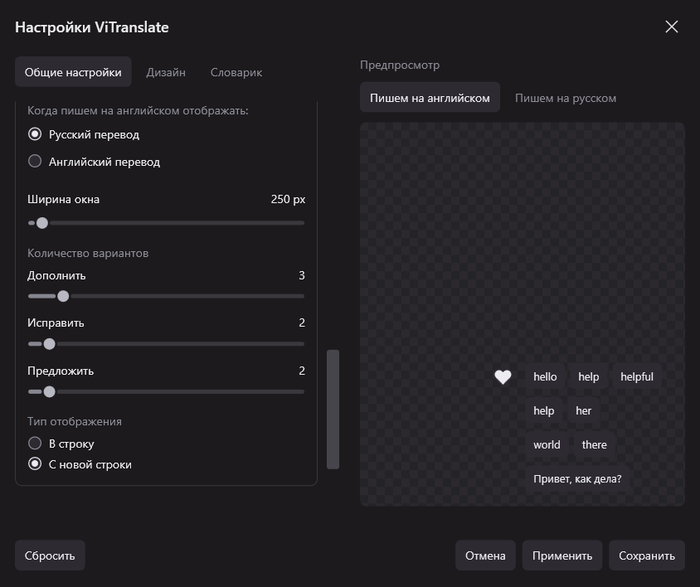
Task: Click the Предложить slider handle
Action: pos(50,391)
